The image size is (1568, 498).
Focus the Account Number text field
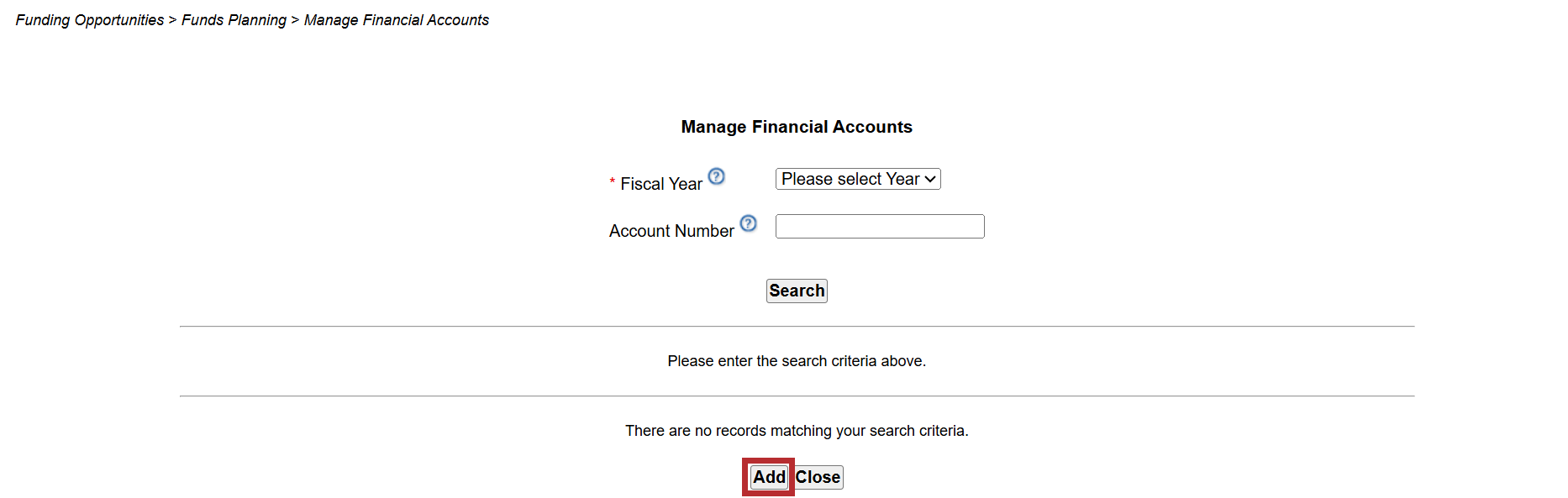[879, 227]
